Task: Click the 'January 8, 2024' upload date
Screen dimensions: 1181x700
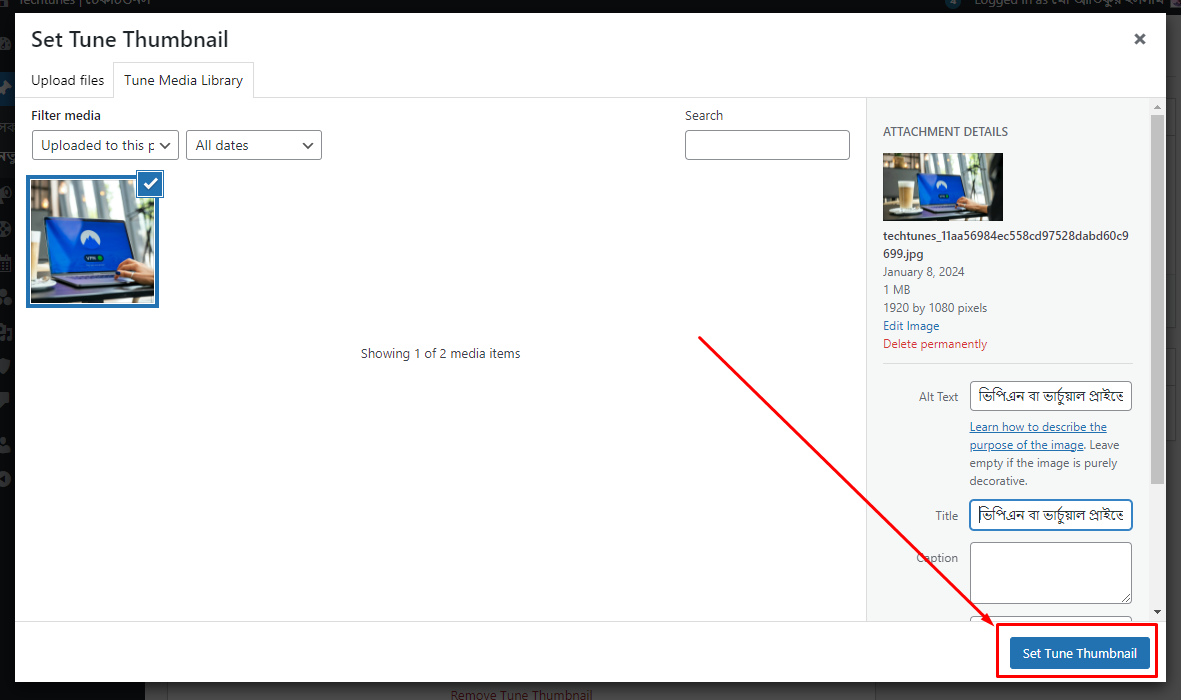Action: click(923, 272)
